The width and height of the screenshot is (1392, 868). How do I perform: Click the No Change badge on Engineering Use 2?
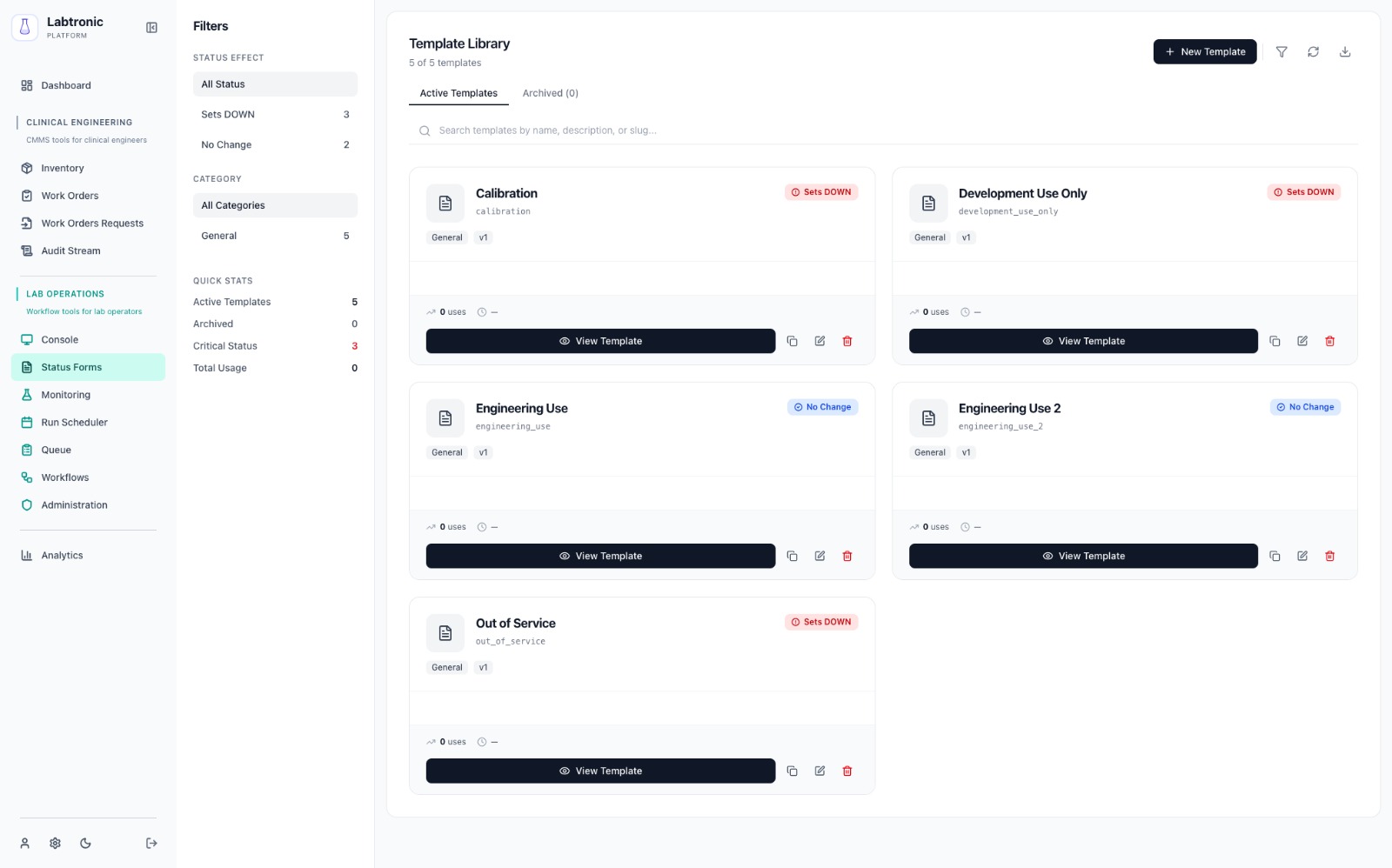coord(1305,407)
